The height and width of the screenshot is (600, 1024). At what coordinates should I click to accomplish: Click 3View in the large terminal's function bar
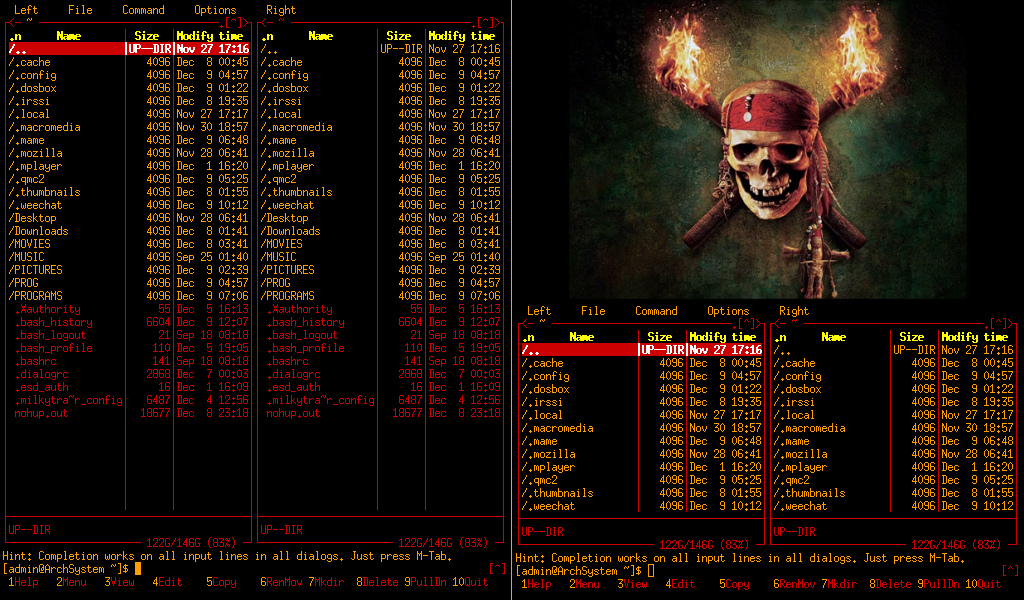pos(120,582)
